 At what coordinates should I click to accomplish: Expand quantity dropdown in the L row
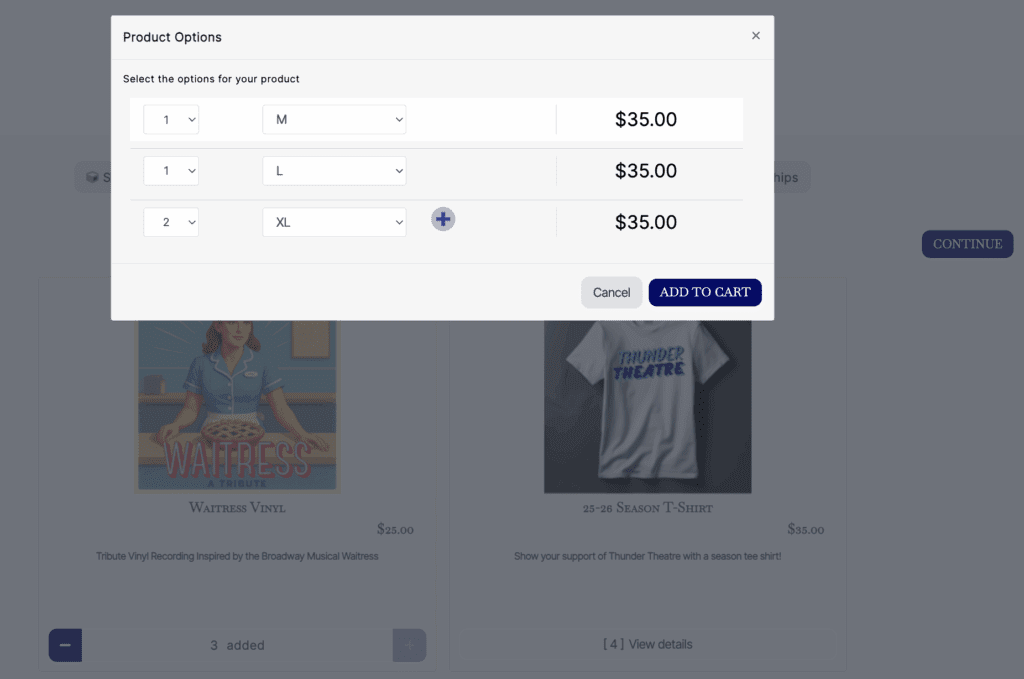click(171, 171)
